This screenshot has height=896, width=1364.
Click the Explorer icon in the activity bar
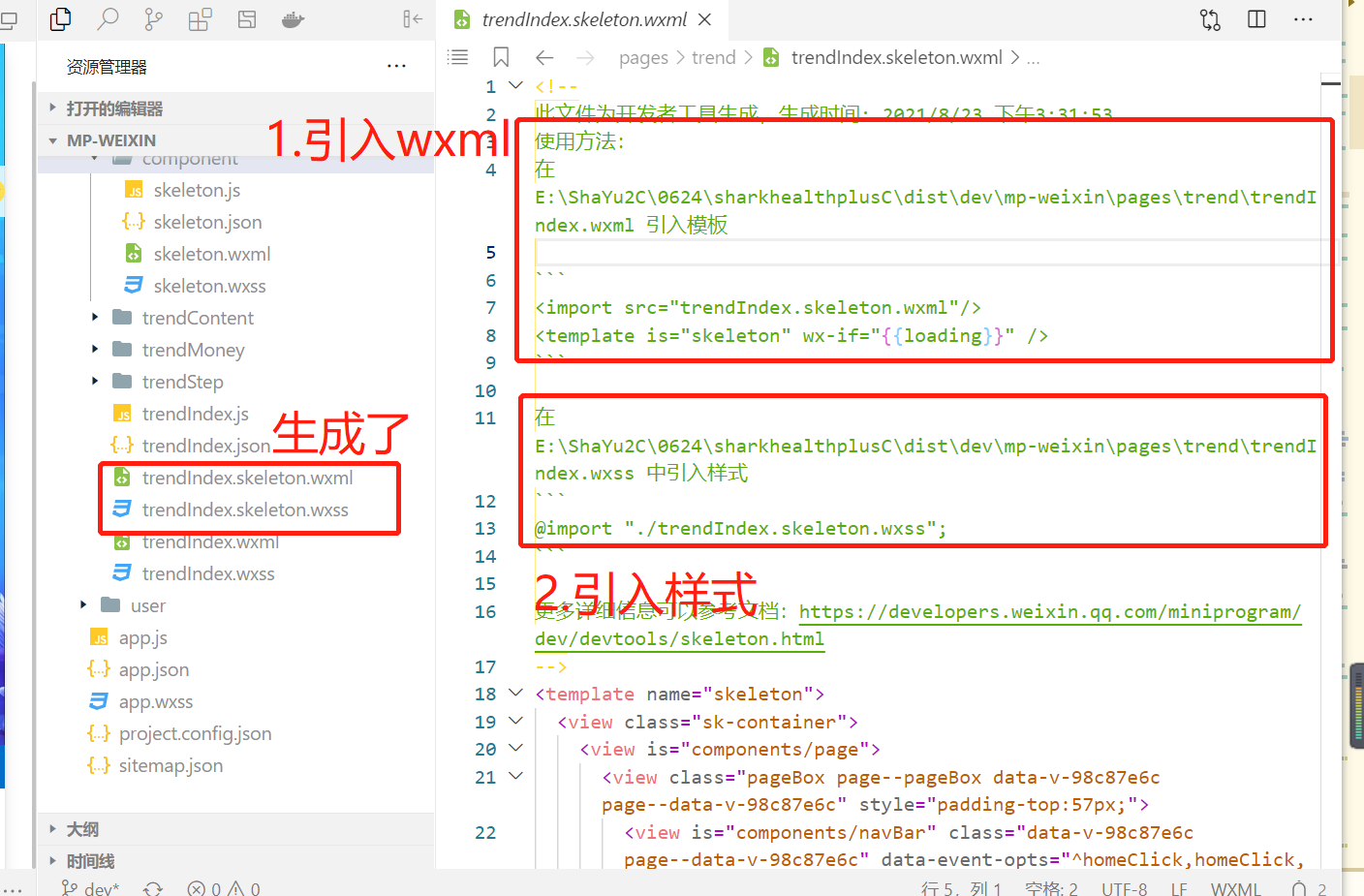point(60,18)
